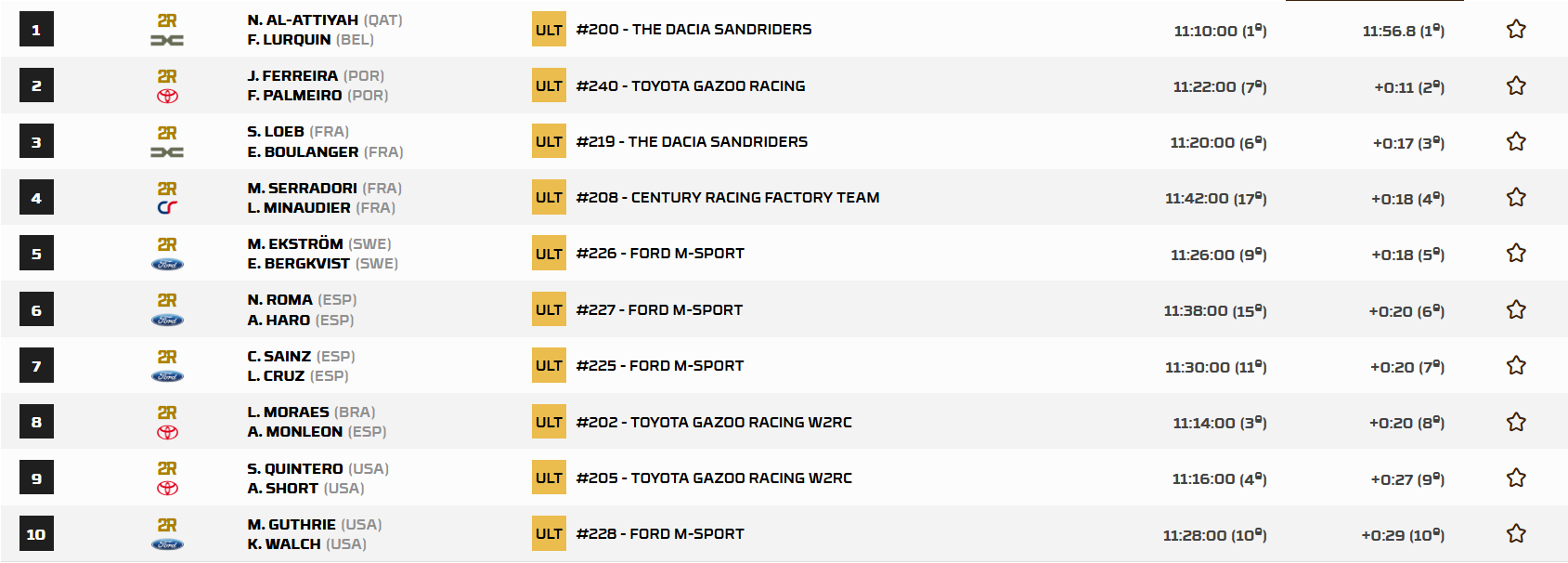Toggle favorite star for M. Serradori

coord(1516,198)
